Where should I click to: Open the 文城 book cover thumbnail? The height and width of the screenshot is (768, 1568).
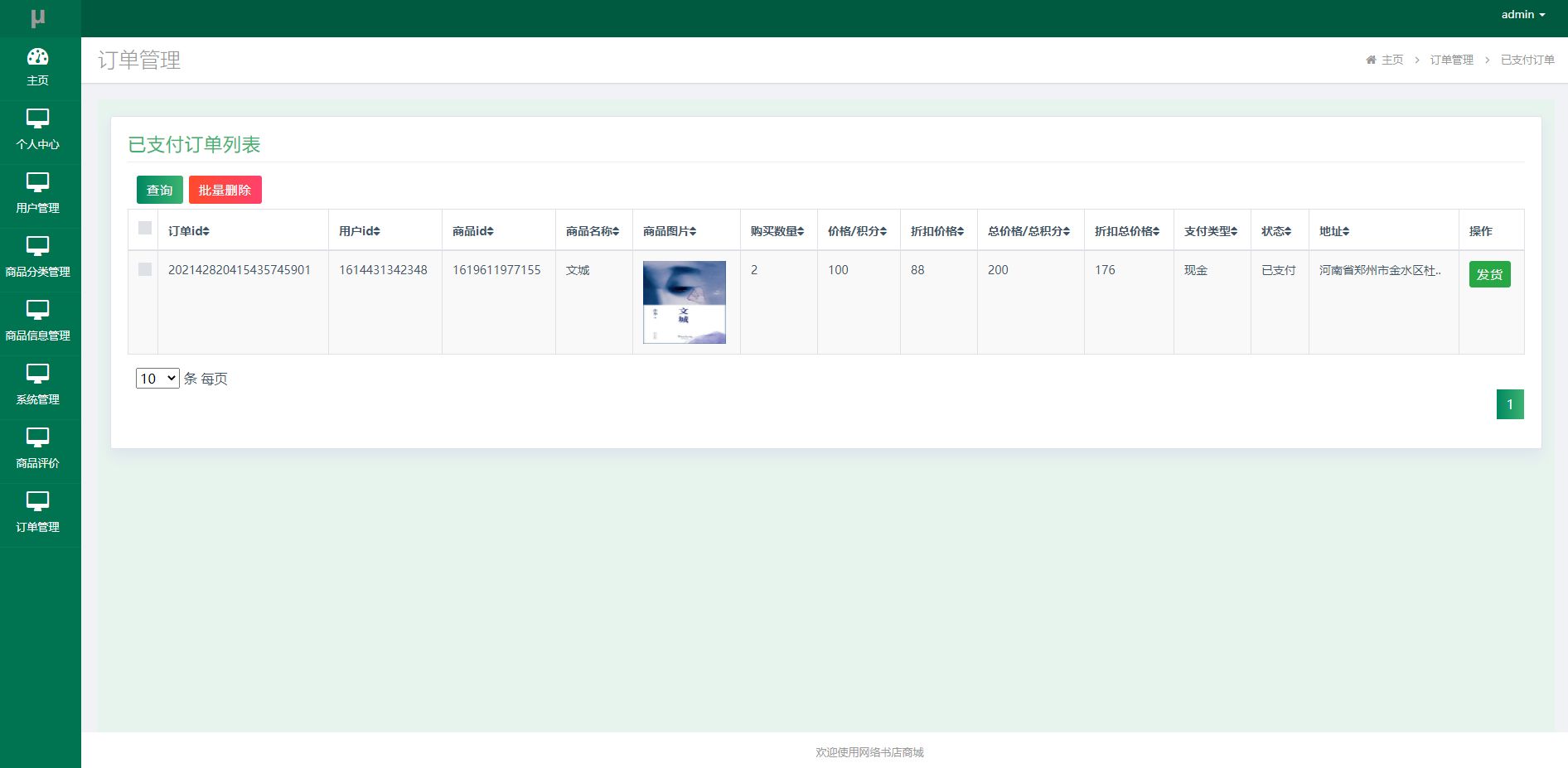pyautogui.click(x=685, y=302)
